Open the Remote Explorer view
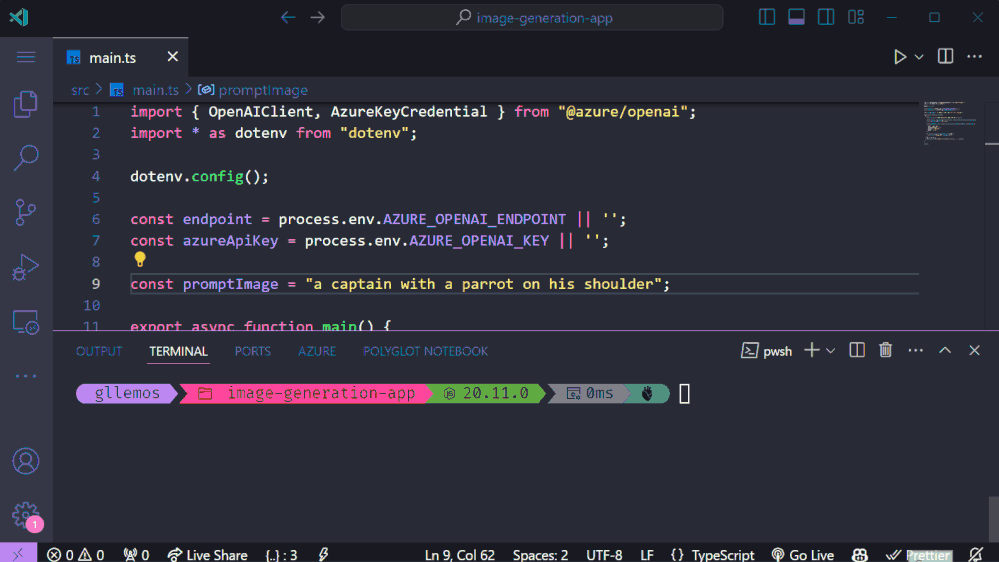 26,322
